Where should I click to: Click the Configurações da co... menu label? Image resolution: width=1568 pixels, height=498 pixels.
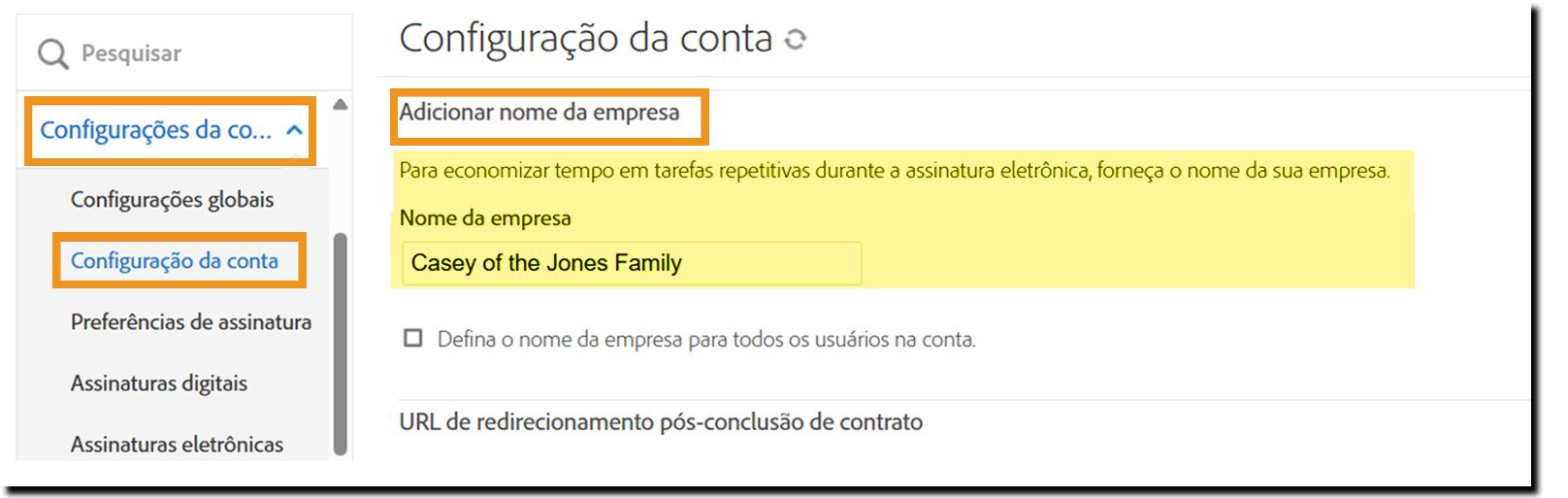point(155,131)
